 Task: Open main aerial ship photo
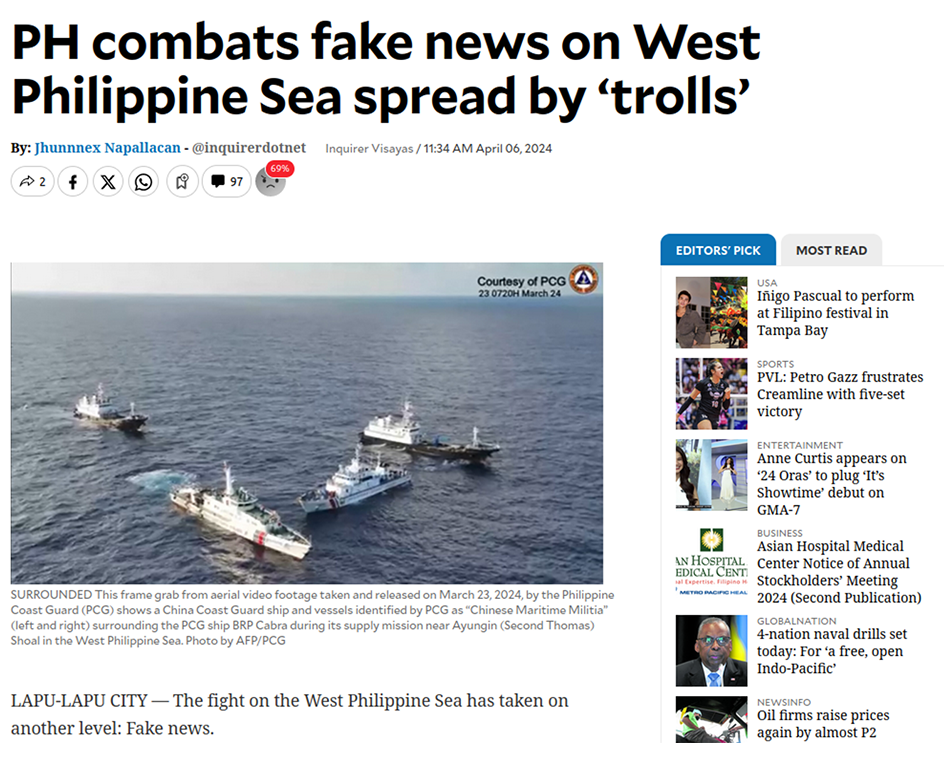[x=306, y=423]
